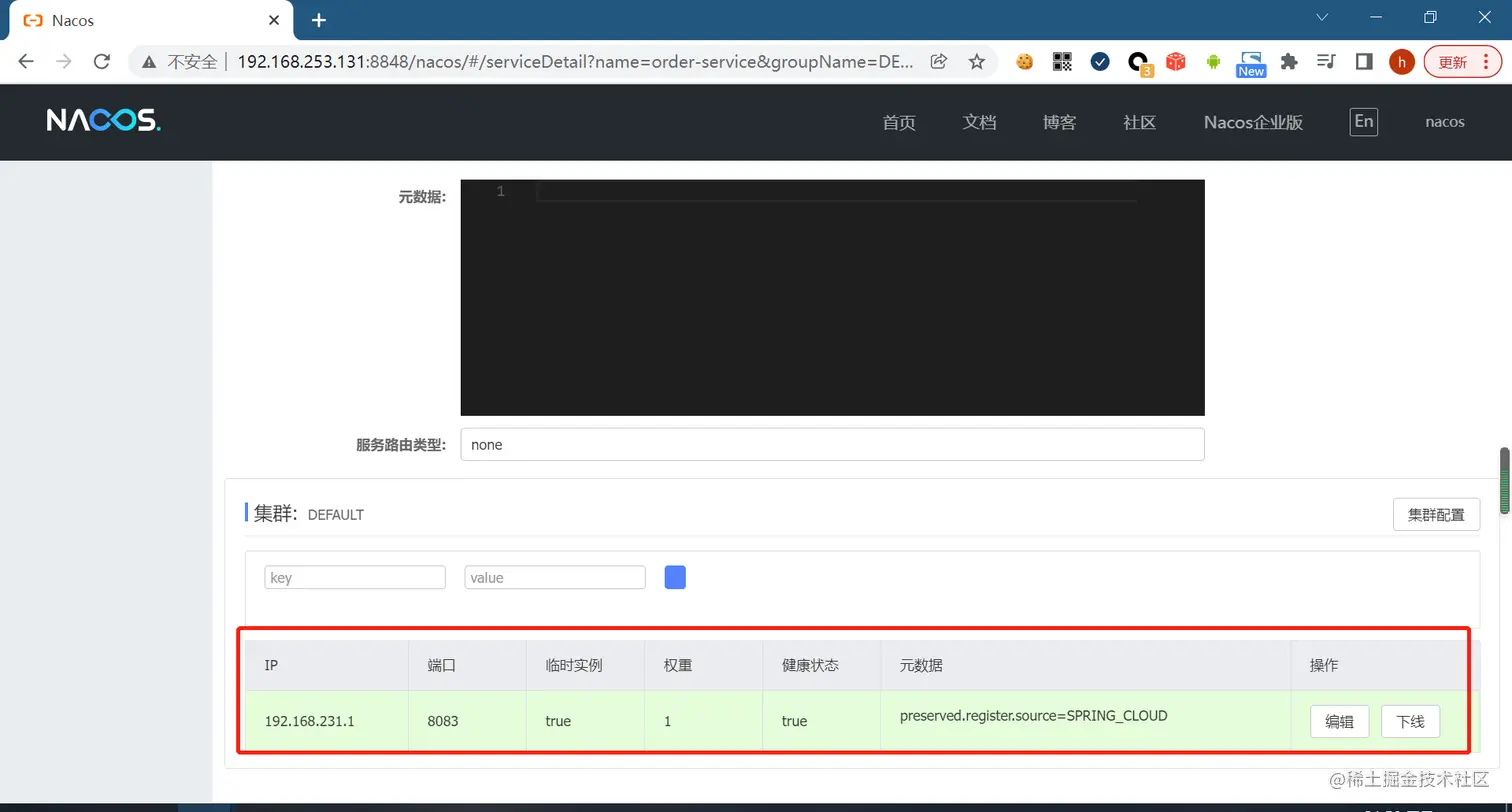Open the 博客 nav item
The width and height of the screenshot is (1512, 812).
(1059, 122)
